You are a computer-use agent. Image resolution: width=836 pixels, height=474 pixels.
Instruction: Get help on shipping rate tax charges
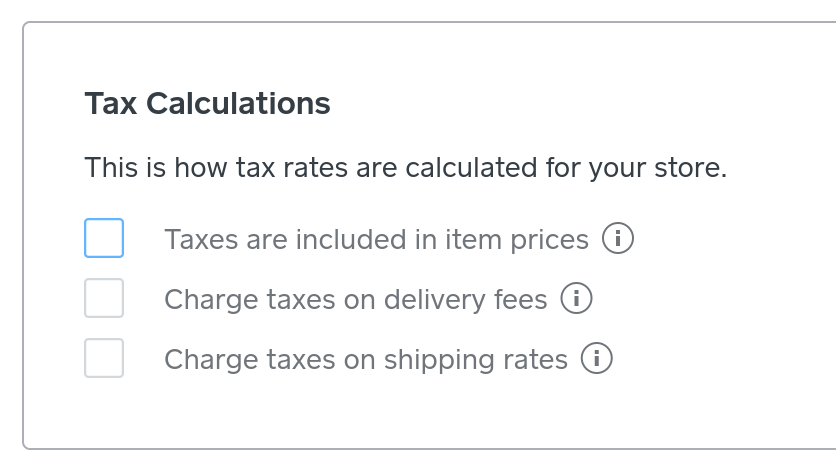tap(597, 358)
